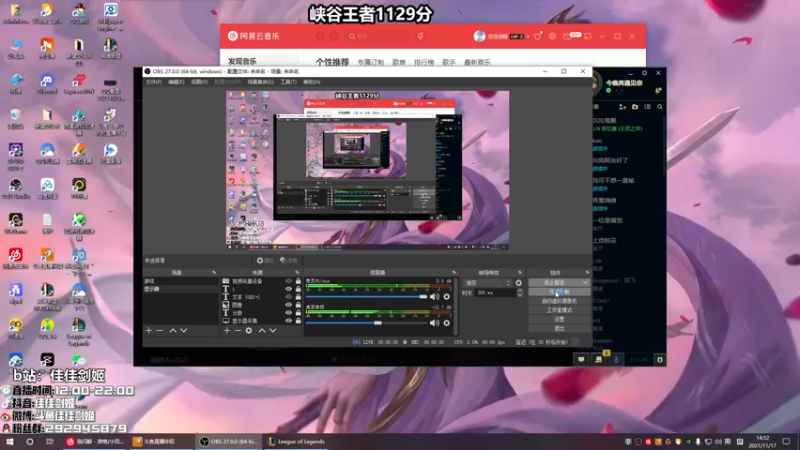Remove selected source with minus icon
Screen dimensions: 800x450
click(x=238, y=331)
